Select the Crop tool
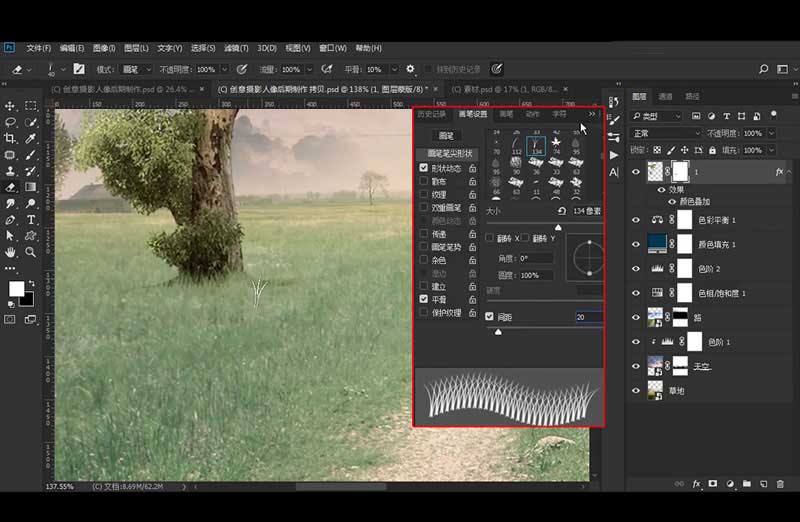Viewport: 800px width, 522px height. click(10, 138)
